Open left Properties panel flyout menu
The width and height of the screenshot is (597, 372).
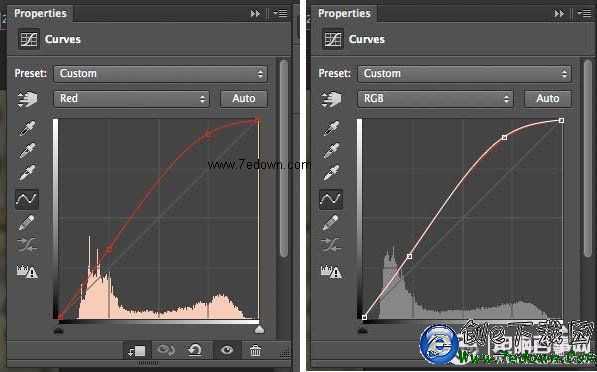[281, 14]
